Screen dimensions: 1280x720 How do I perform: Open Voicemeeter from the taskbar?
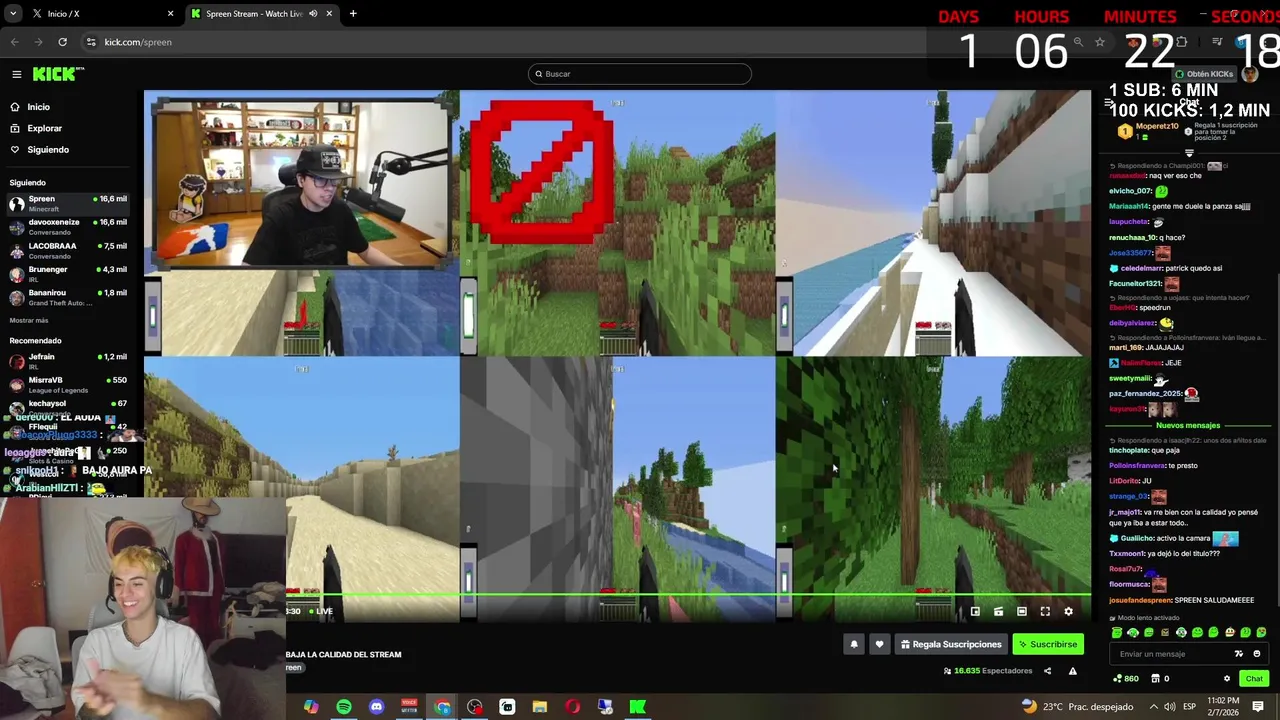point(409,707)
